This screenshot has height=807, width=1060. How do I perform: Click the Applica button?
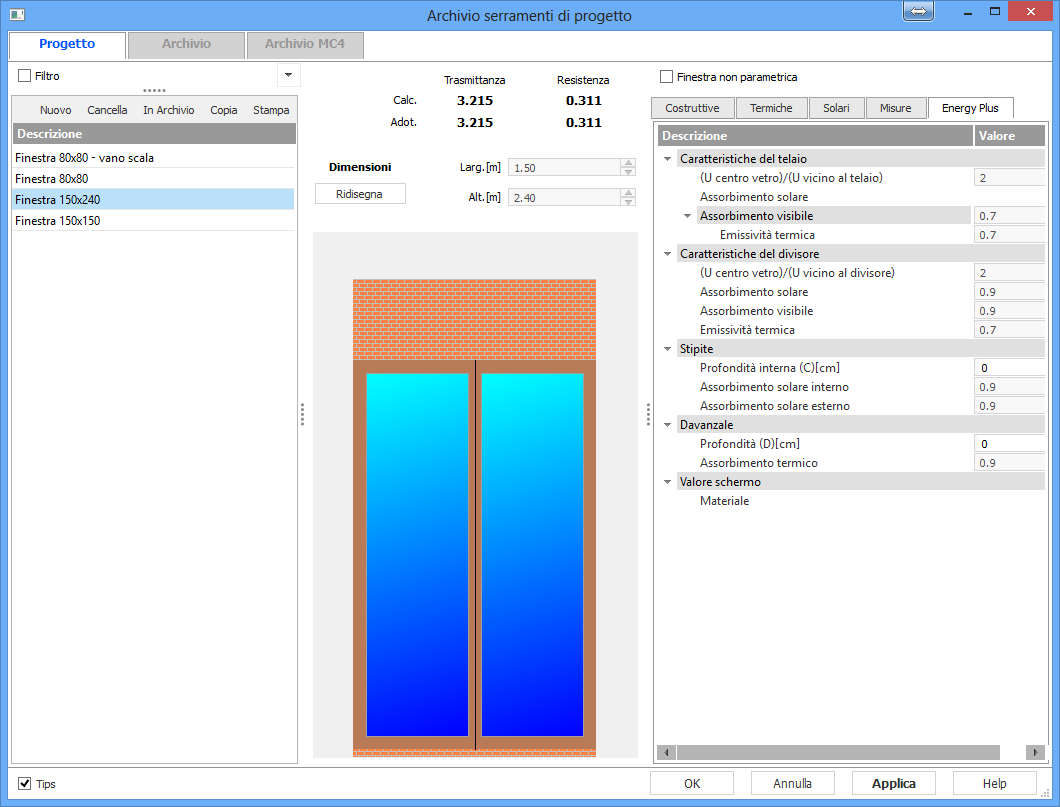click(893, 784)
